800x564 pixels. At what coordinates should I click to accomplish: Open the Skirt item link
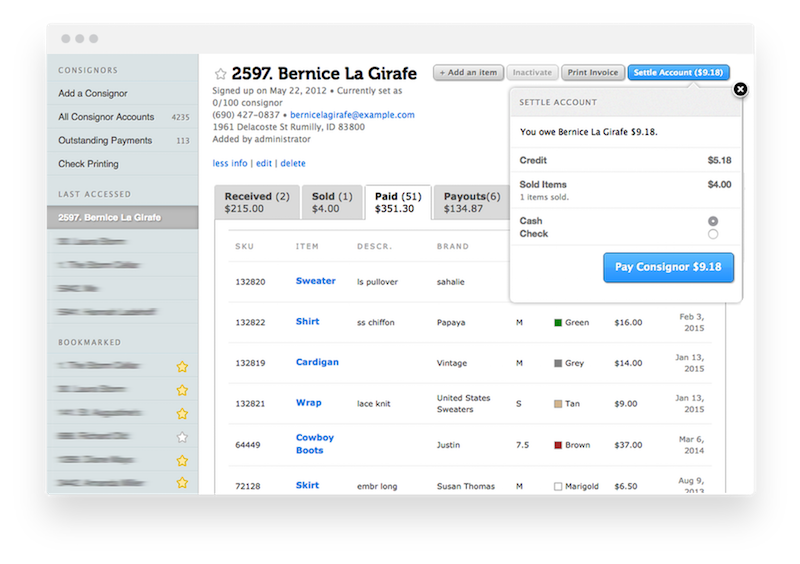point(307,485)
